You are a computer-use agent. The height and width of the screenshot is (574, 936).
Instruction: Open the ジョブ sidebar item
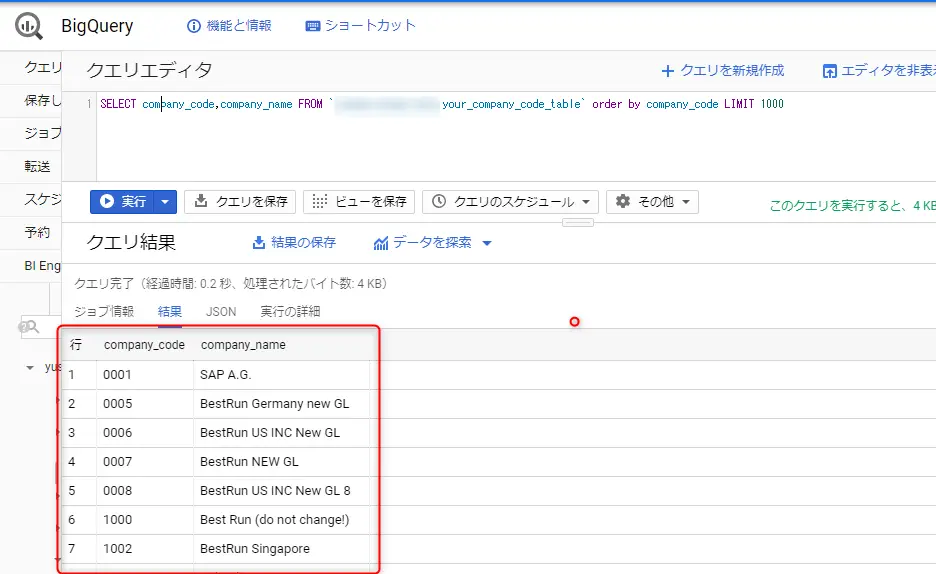(x=31, y=133)
